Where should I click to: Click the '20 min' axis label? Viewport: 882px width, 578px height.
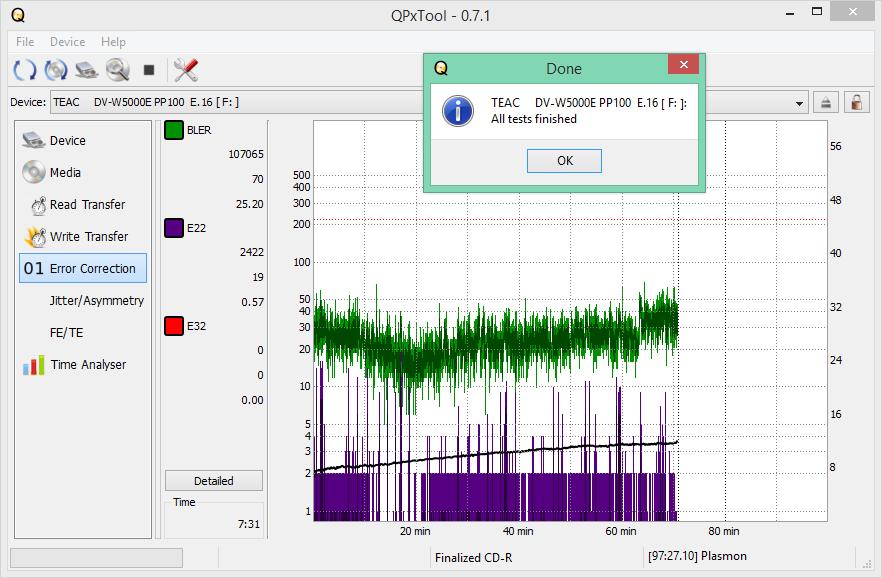415,531
